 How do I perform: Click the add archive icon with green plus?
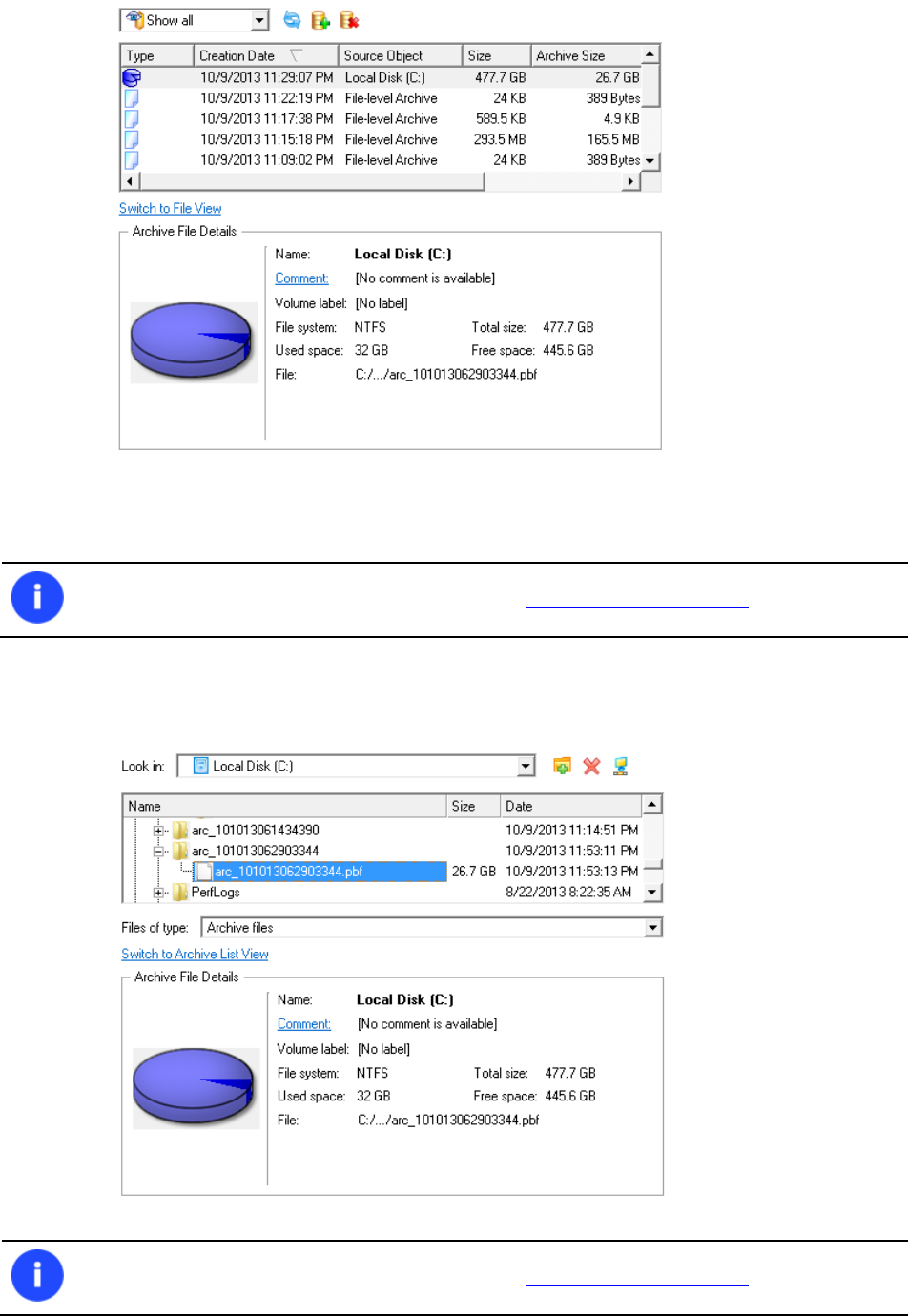point(320,20)
